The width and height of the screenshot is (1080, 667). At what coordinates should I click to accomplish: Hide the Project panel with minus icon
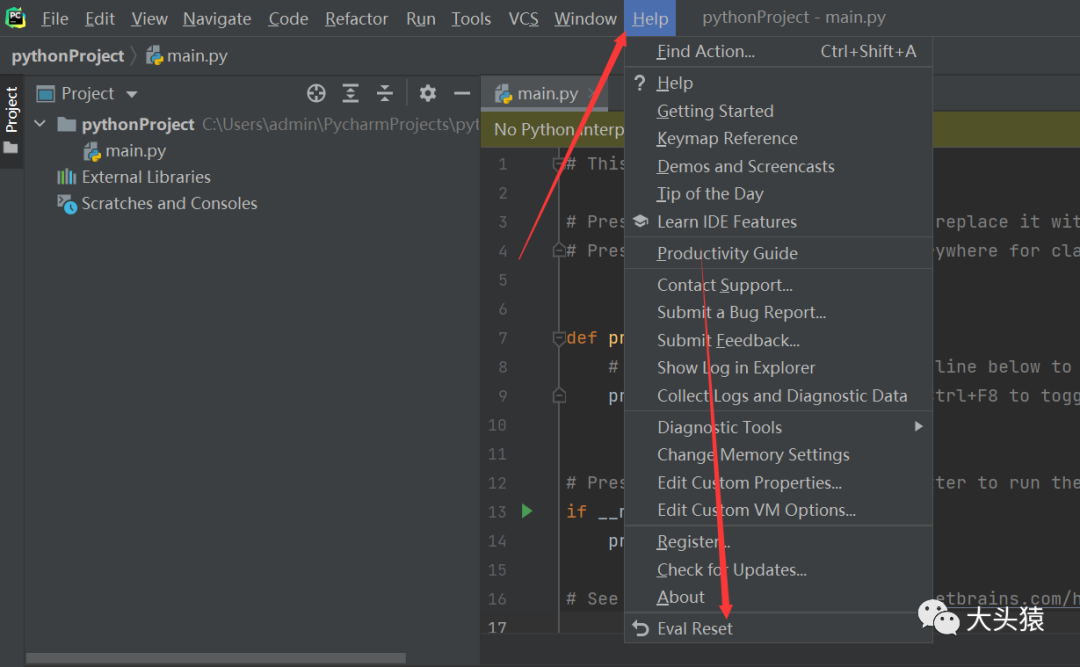[462, 93]
